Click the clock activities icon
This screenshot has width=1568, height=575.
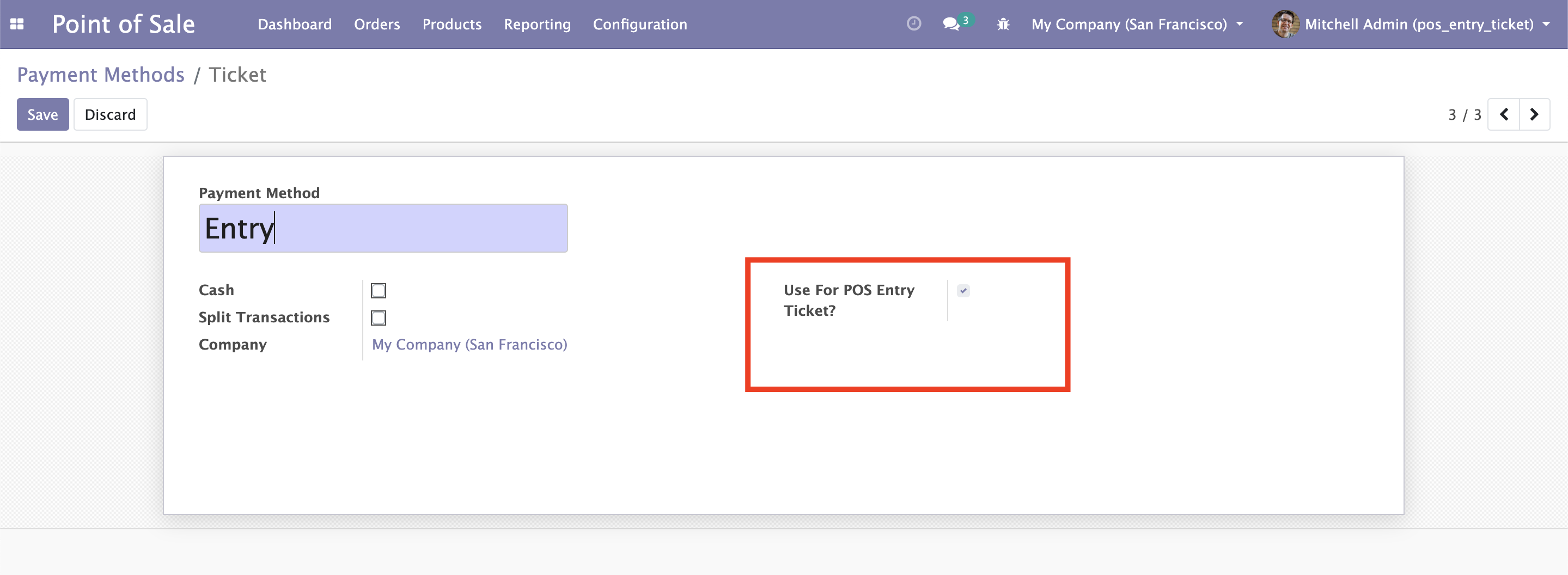tap(913, 24)
